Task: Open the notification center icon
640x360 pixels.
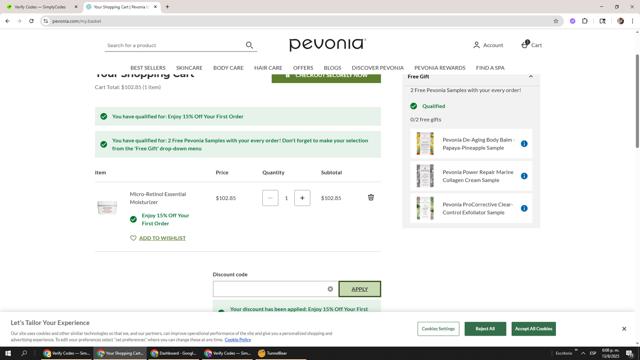Action: coord(630,353)
